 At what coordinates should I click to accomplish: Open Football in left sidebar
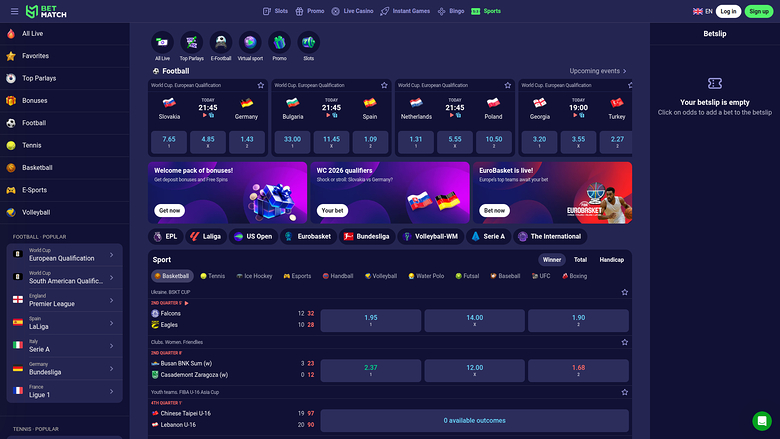(65, 123)
